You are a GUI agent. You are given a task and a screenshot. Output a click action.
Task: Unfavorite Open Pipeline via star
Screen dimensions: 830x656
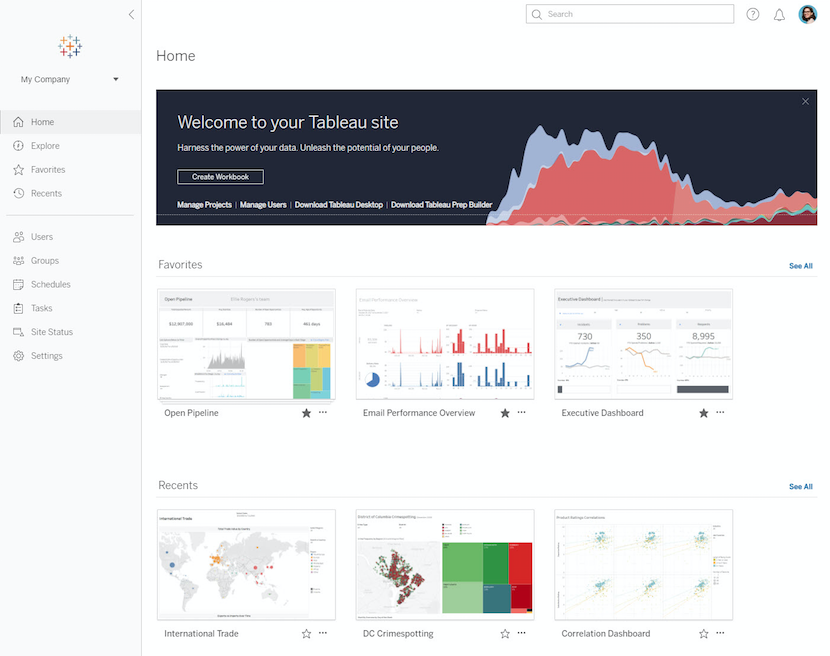[306, 413]
